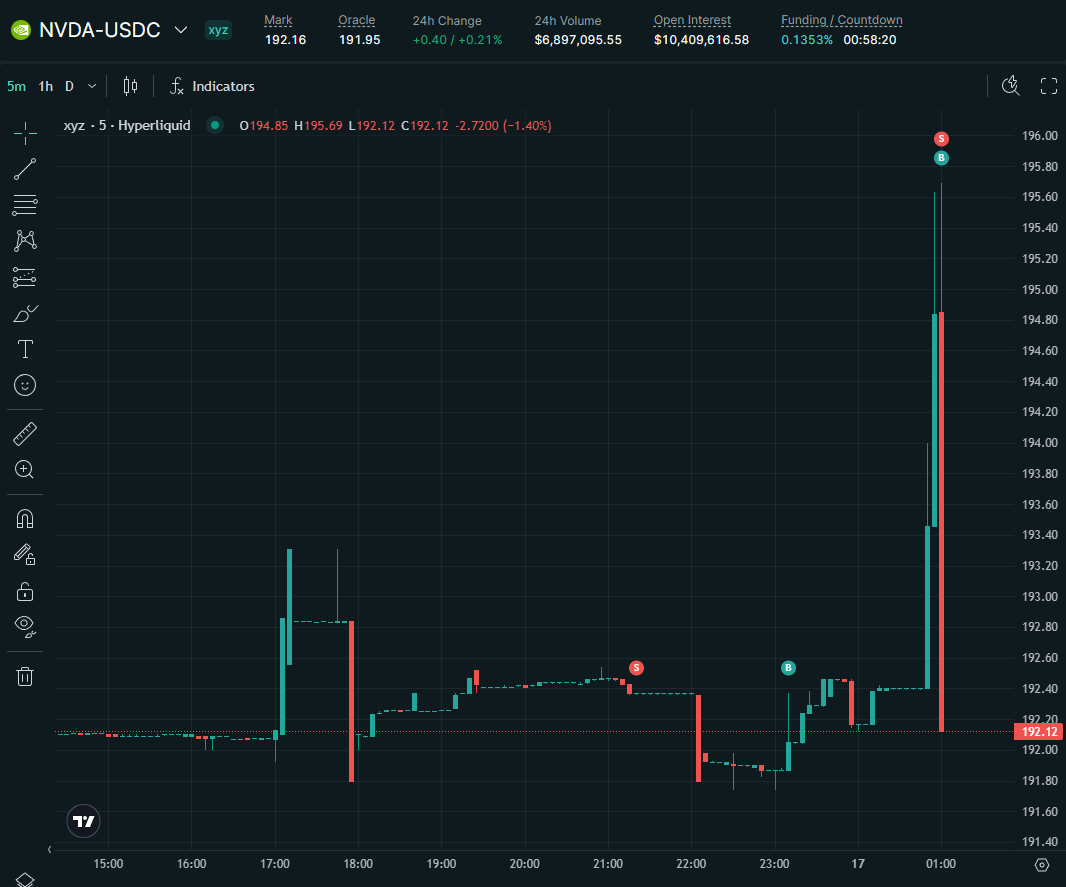Enter fullscreen chart mode
The image size is (1066, 887).
pos(1049,86)
